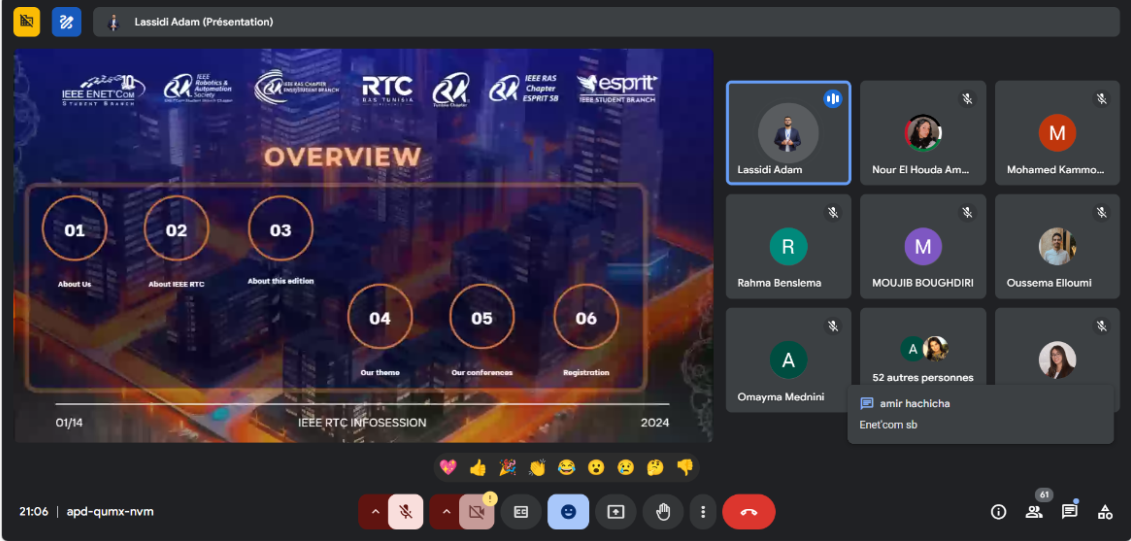The width and height of the screenshot is (1131, 541).
Task: Expand microphone audio settings chevron
Action: click(x=374, y=512)
